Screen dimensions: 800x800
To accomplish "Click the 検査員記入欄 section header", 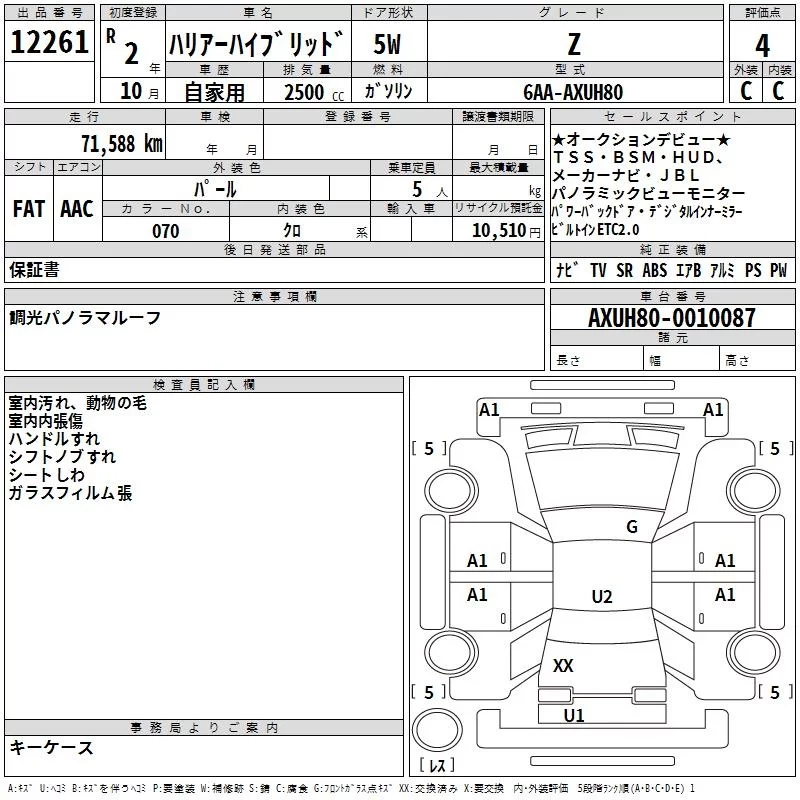I will click(204, 385).
